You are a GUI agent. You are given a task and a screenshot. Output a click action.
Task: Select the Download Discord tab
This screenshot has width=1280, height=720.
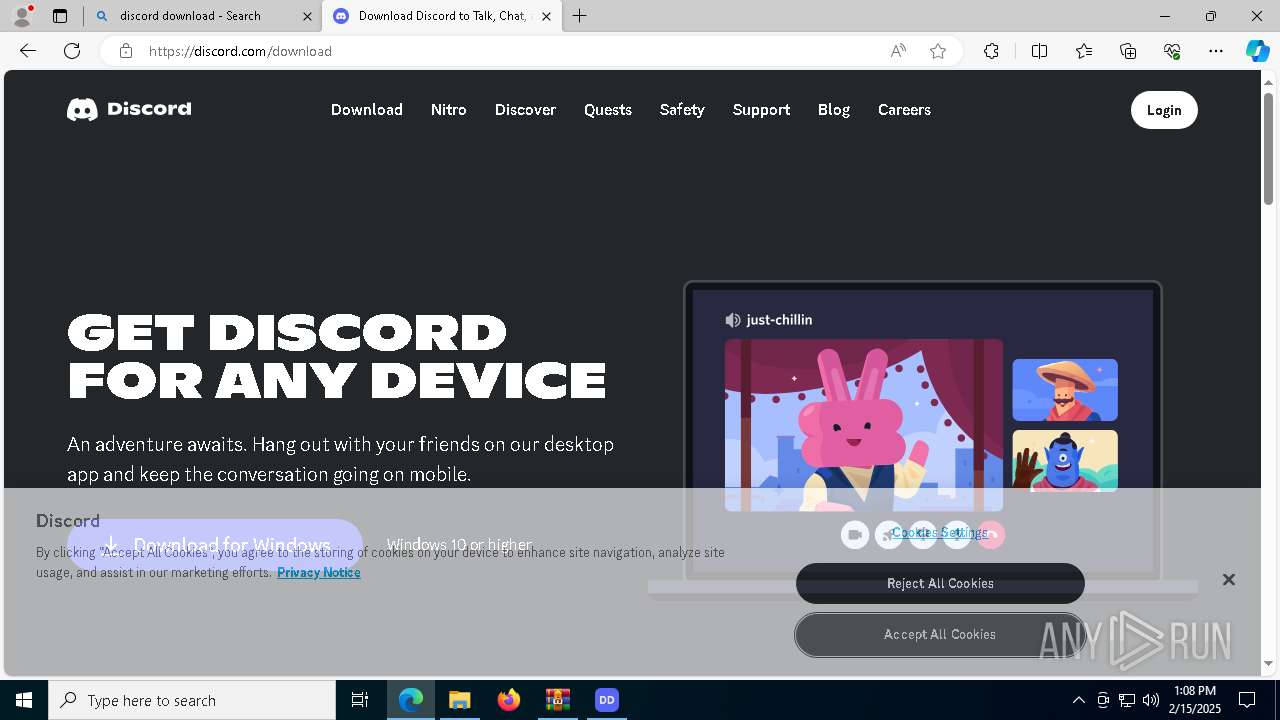coord(440,16)
